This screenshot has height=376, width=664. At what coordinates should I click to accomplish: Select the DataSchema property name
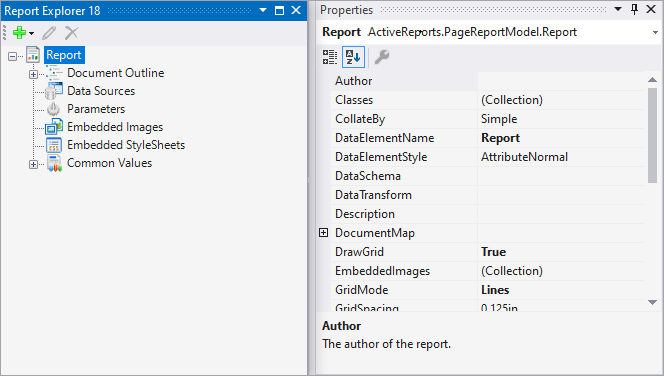click(x=368, y=176)
